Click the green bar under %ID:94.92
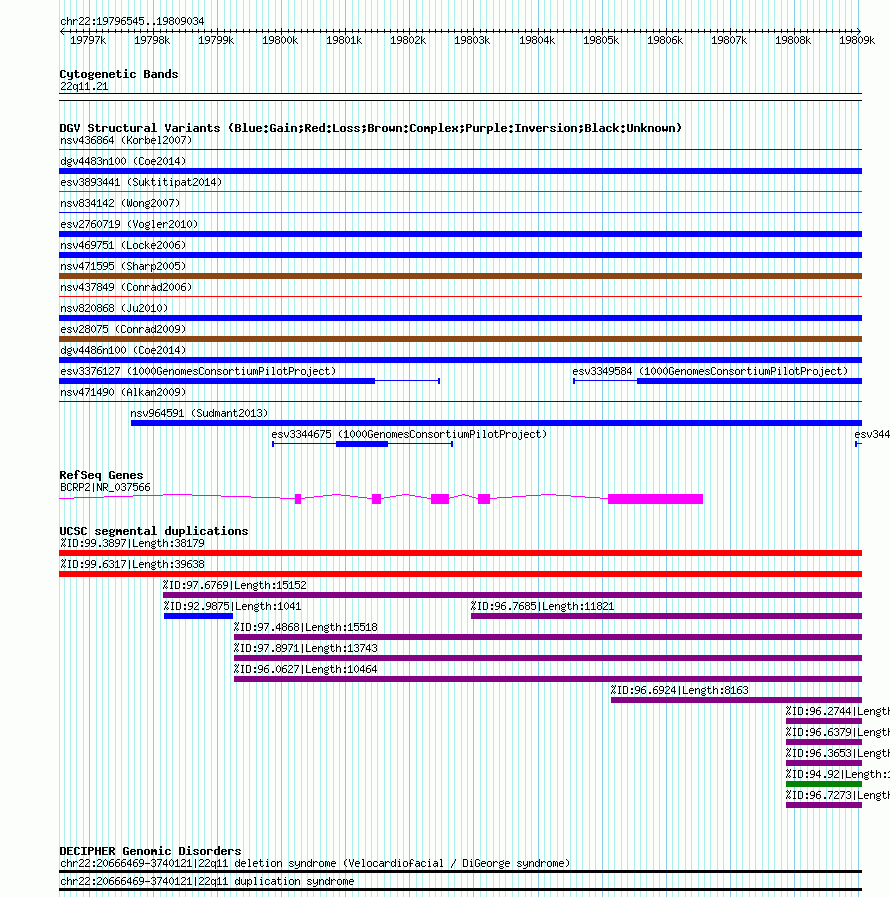The image size is (890, 897). coord(824,784)
